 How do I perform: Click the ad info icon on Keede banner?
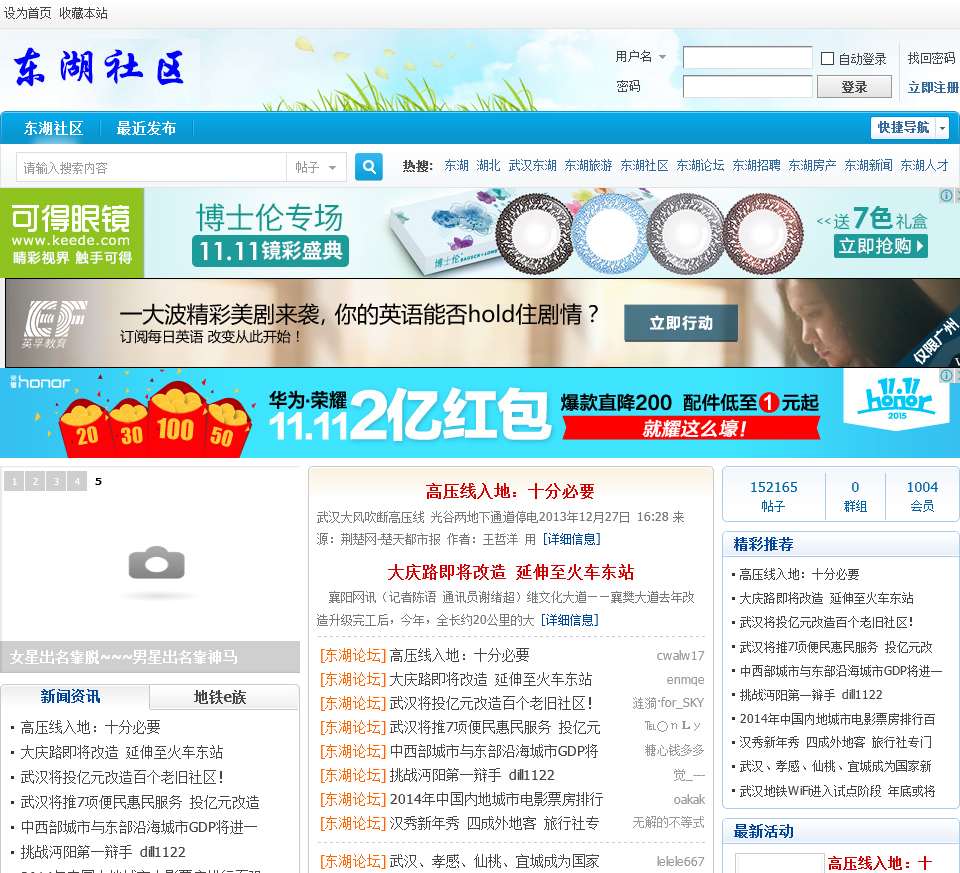coord(946,195)
